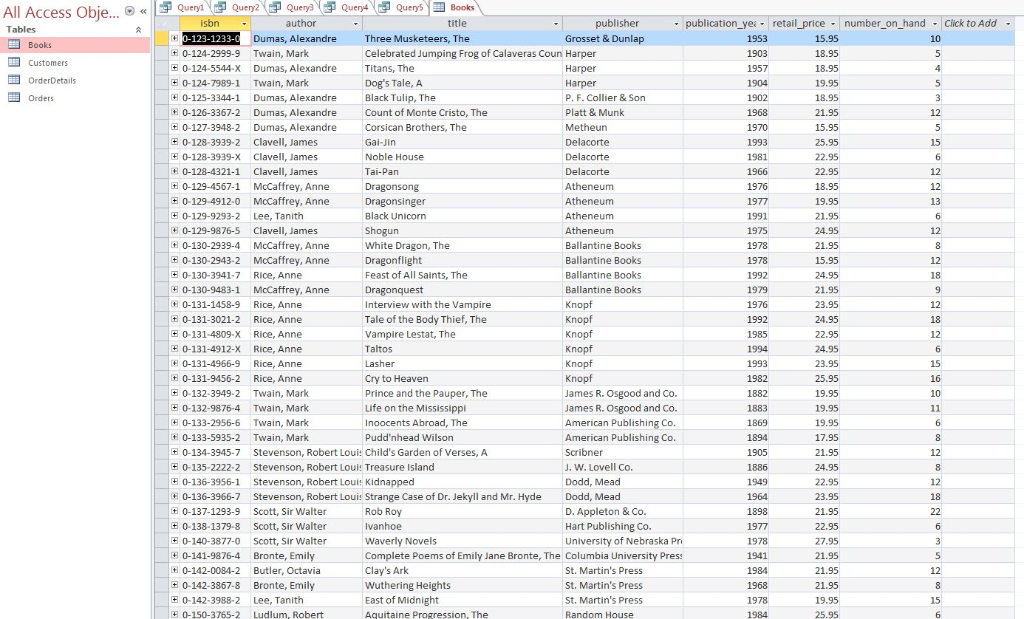
Task: Open the All Access Objects category menu
Action: tap(129, 11)
